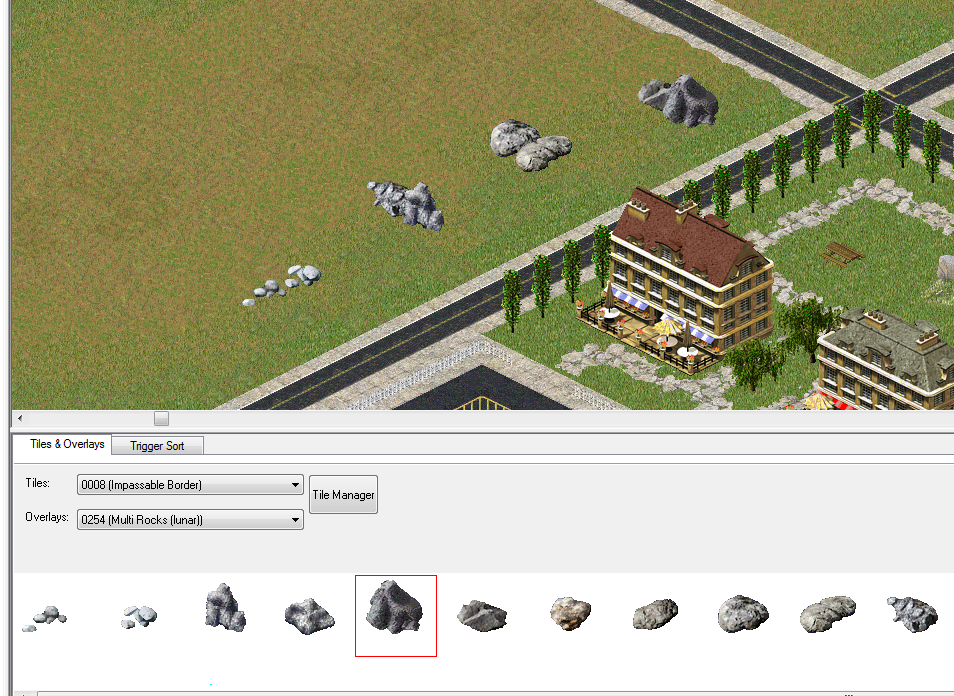Image resolution: width=954 pixels, height=696 pixels.
Task: Click the wooden picnic table on the map
Action: [x=842, y=254]
